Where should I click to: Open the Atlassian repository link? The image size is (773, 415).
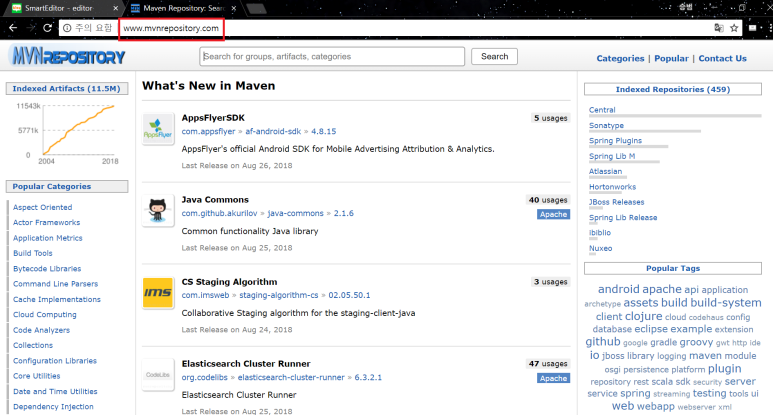(x=605, y=172)
